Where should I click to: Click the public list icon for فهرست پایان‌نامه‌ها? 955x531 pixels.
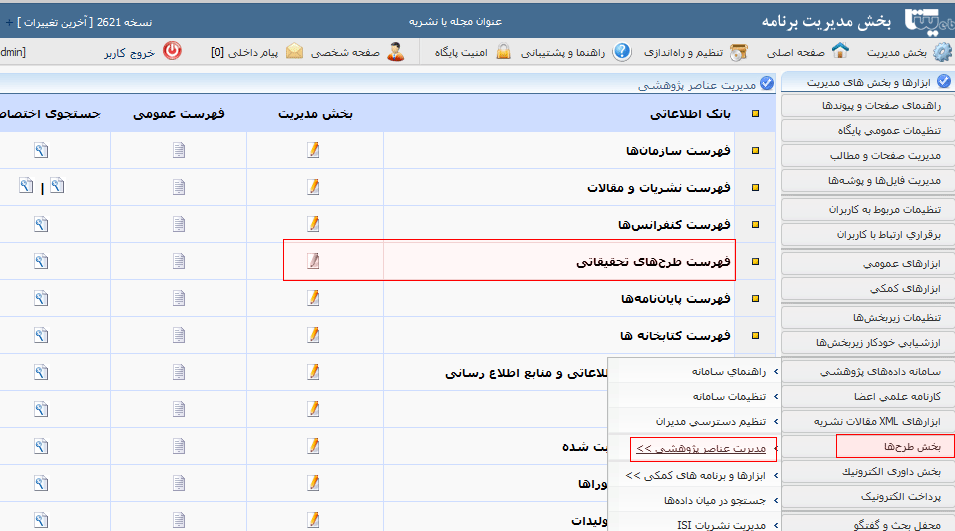pos(179,297)
